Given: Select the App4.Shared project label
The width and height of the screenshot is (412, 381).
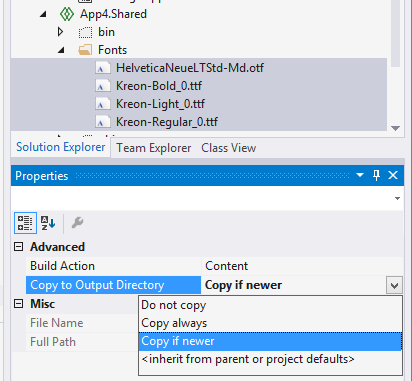Looking at the screenshot, I should click(113, 14).
